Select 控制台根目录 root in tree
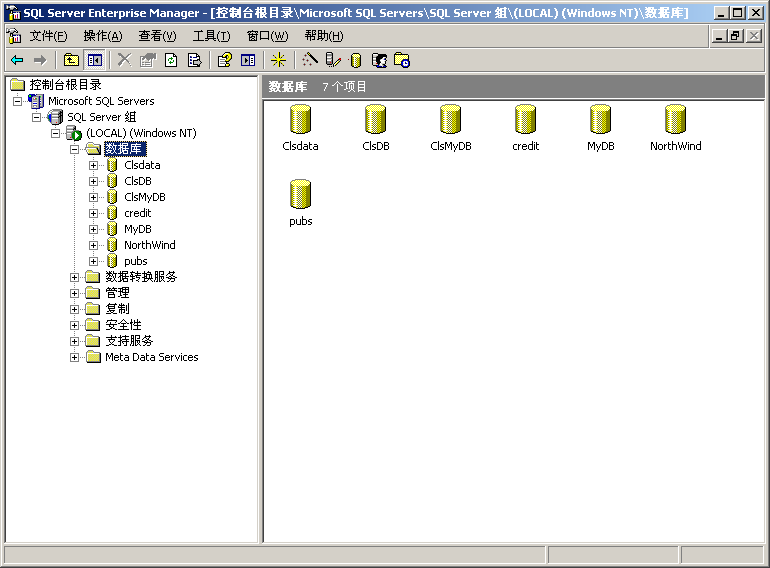Viewport: 770px width, 568px height. (65, 85)
